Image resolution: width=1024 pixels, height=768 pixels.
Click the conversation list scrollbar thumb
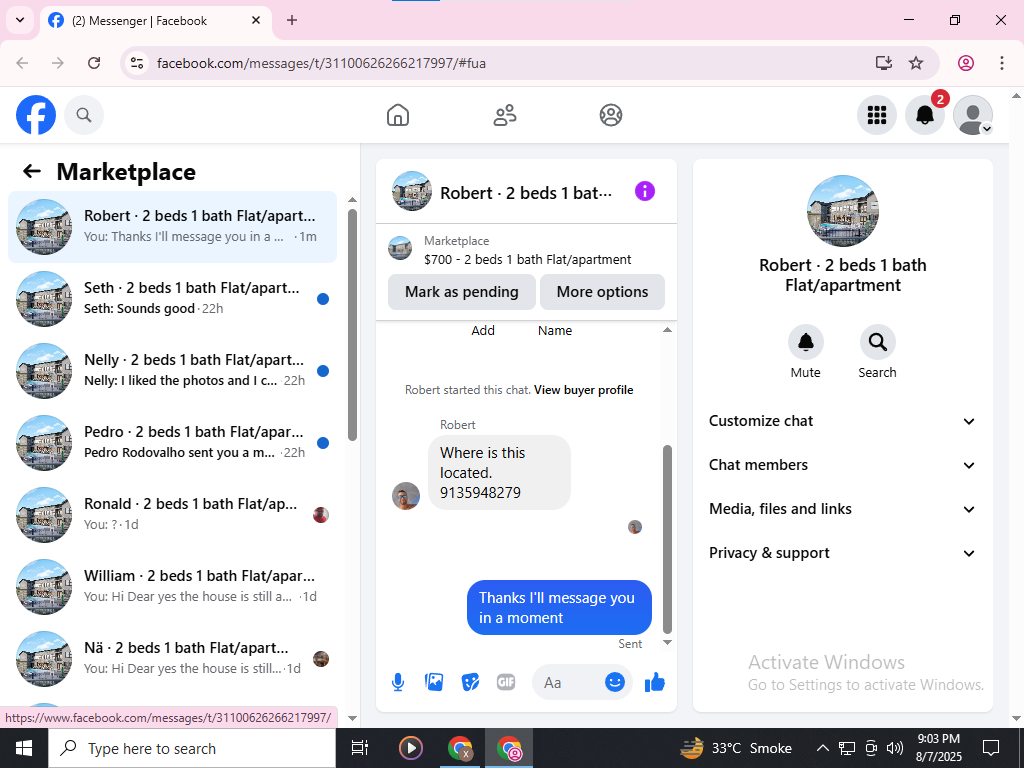tap(353, 325)
